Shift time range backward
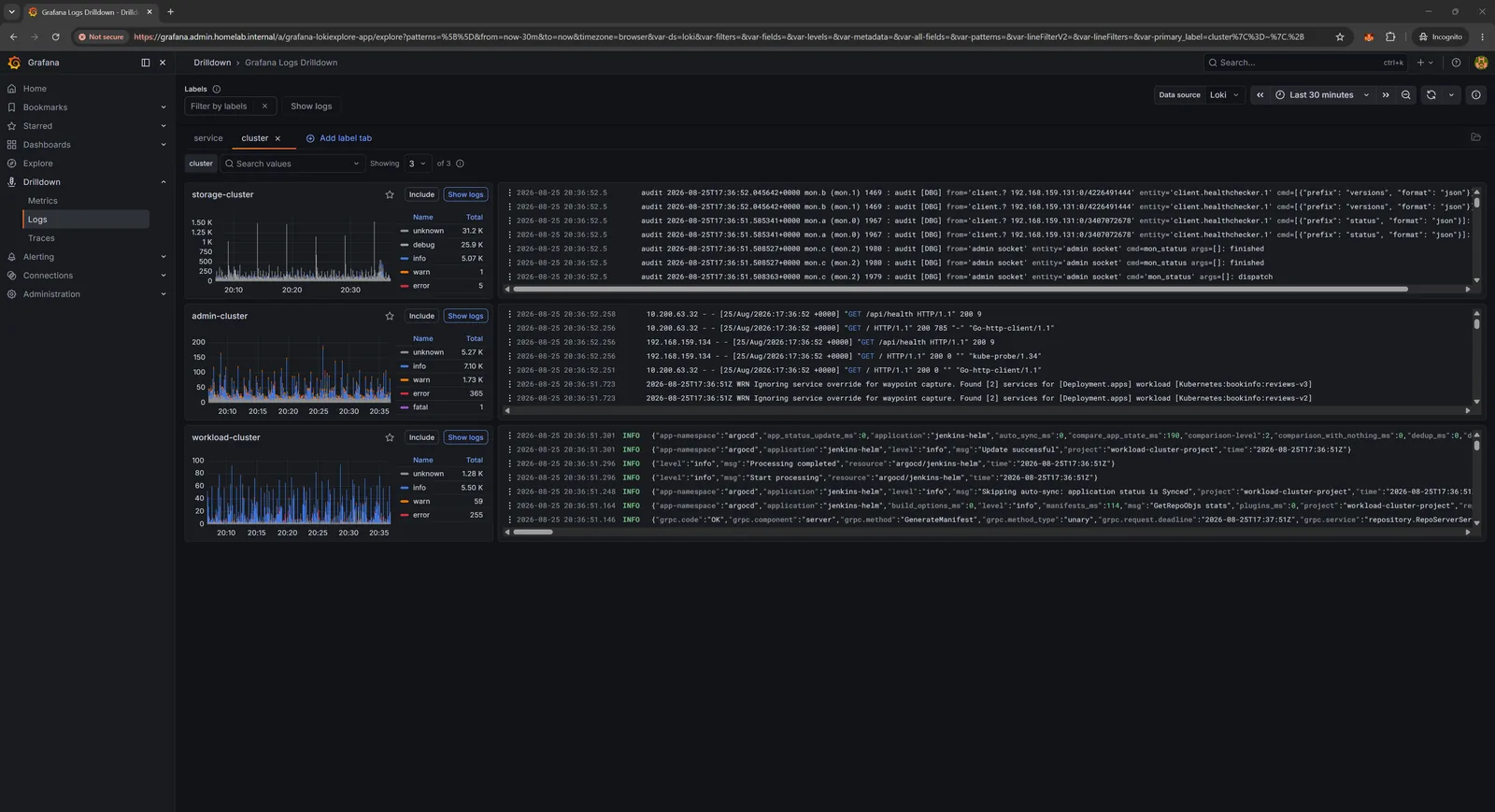 click(1260, 95)
